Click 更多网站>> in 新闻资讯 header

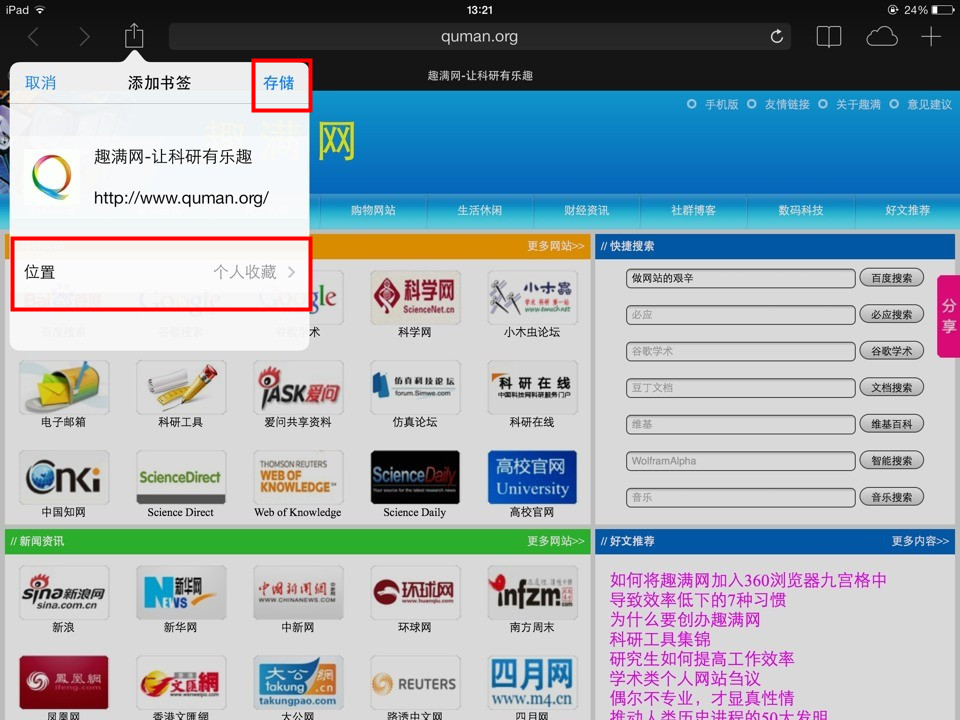tap(555, 541)
